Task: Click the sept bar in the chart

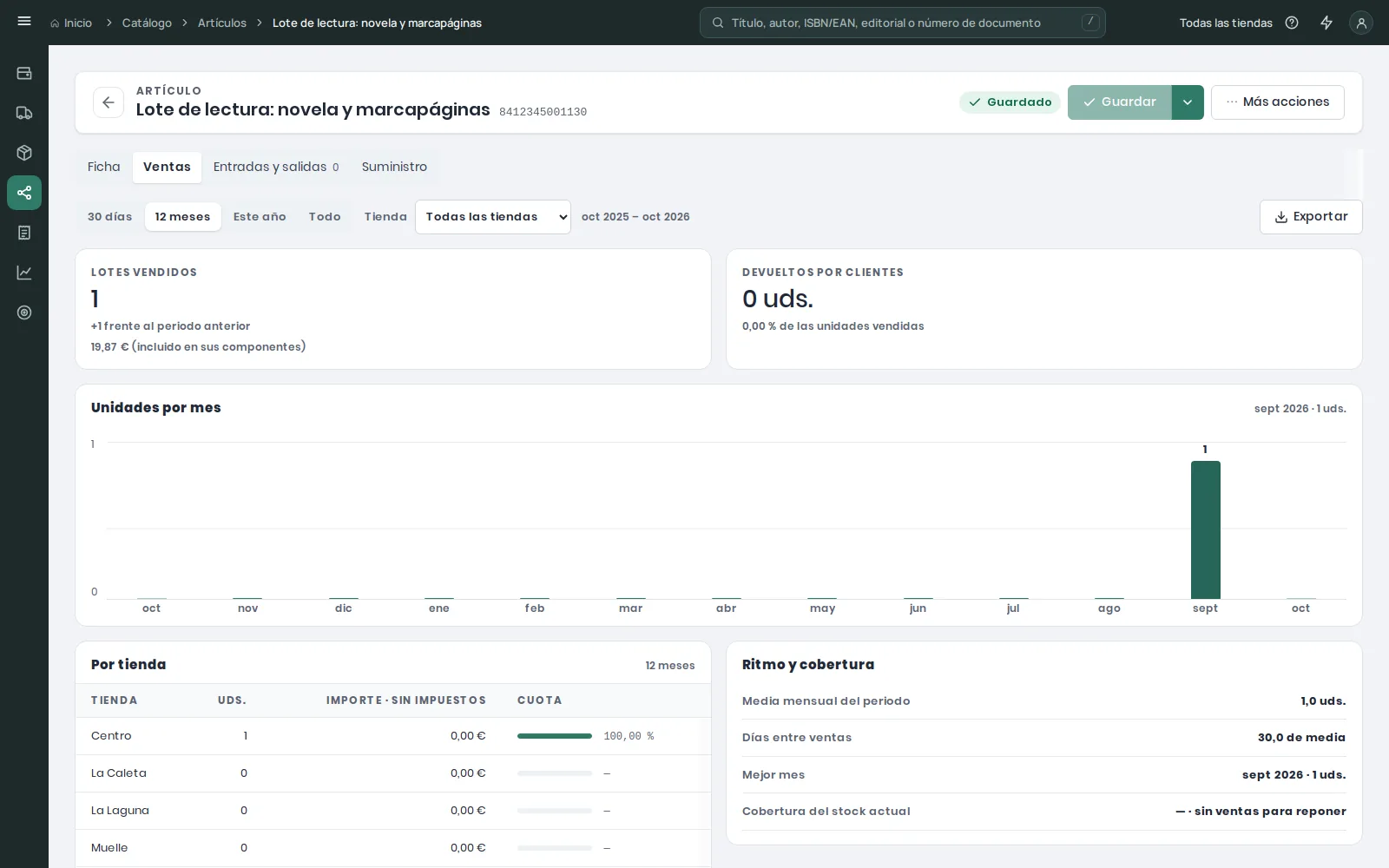Action: click(1205, 529)
